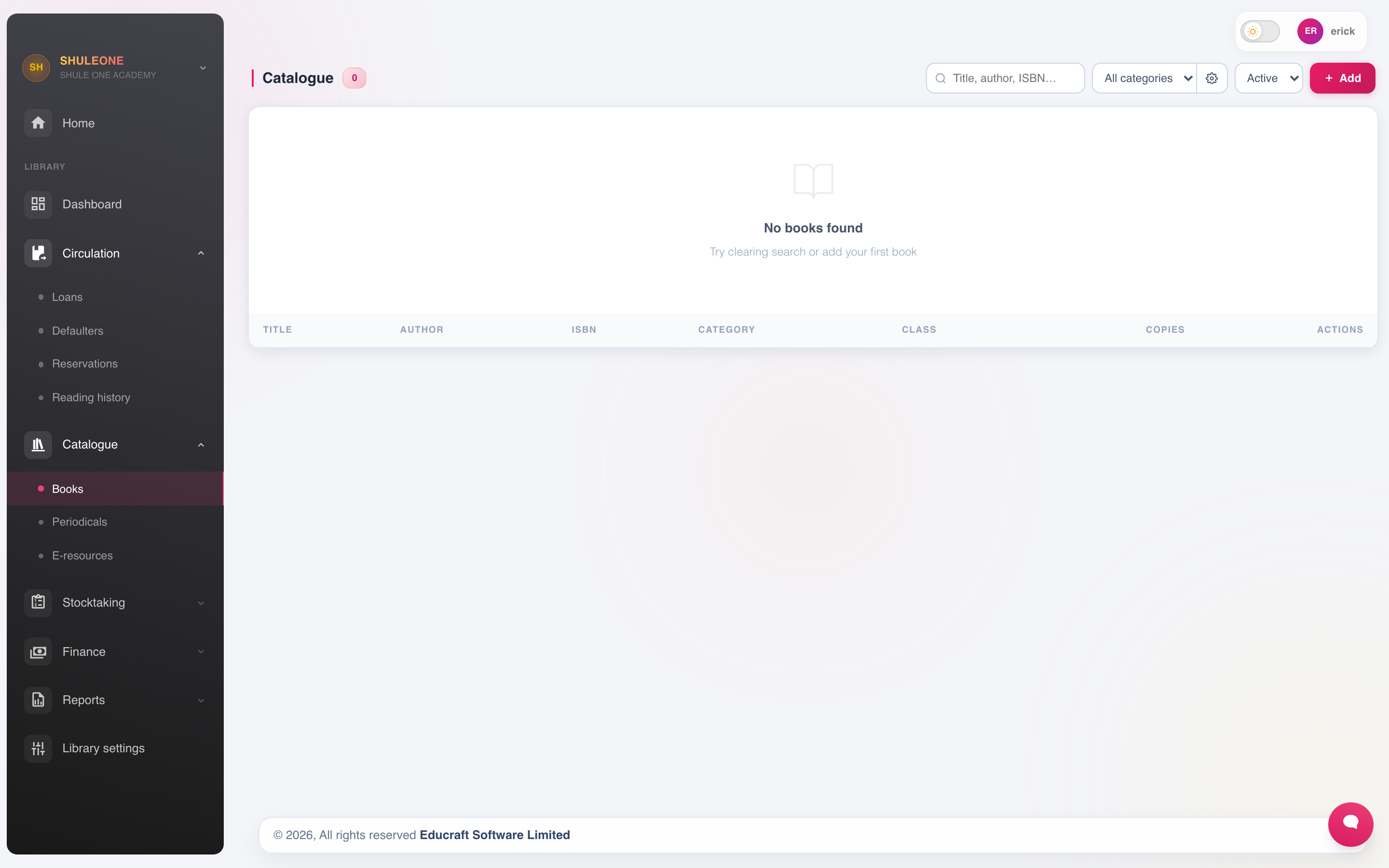Screen dimensions: 1389x868
Task: Click the SH school logo avatar
Action: 36,67
